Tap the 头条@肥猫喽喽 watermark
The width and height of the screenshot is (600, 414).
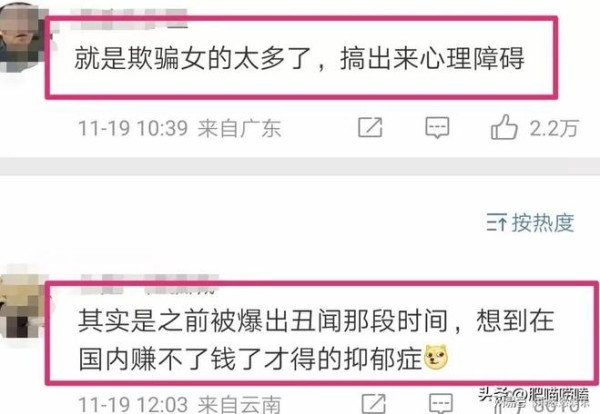click(x=534, y=396)
